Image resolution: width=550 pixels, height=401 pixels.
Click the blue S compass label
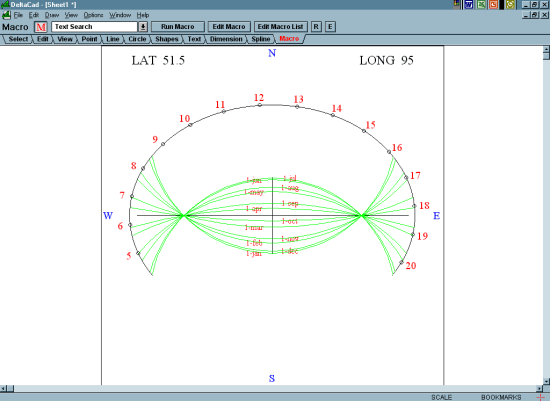pyautogui.click(x=272, y=379)
